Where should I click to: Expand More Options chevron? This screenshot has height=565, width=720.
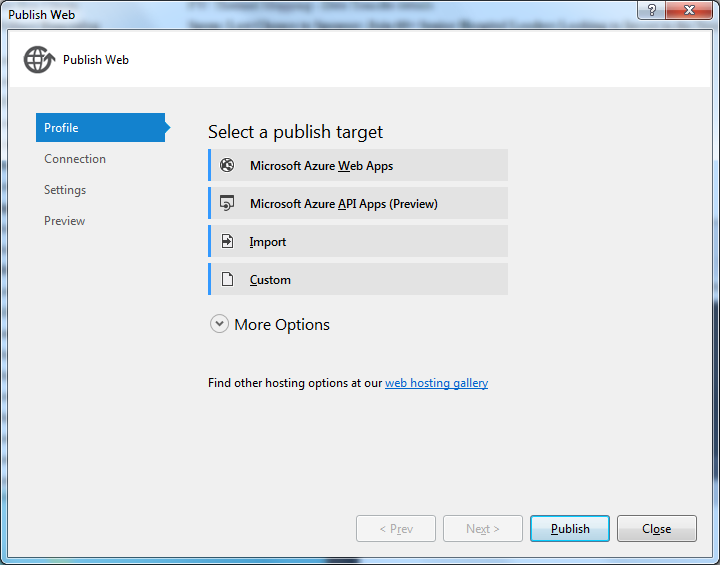point(219,324)
